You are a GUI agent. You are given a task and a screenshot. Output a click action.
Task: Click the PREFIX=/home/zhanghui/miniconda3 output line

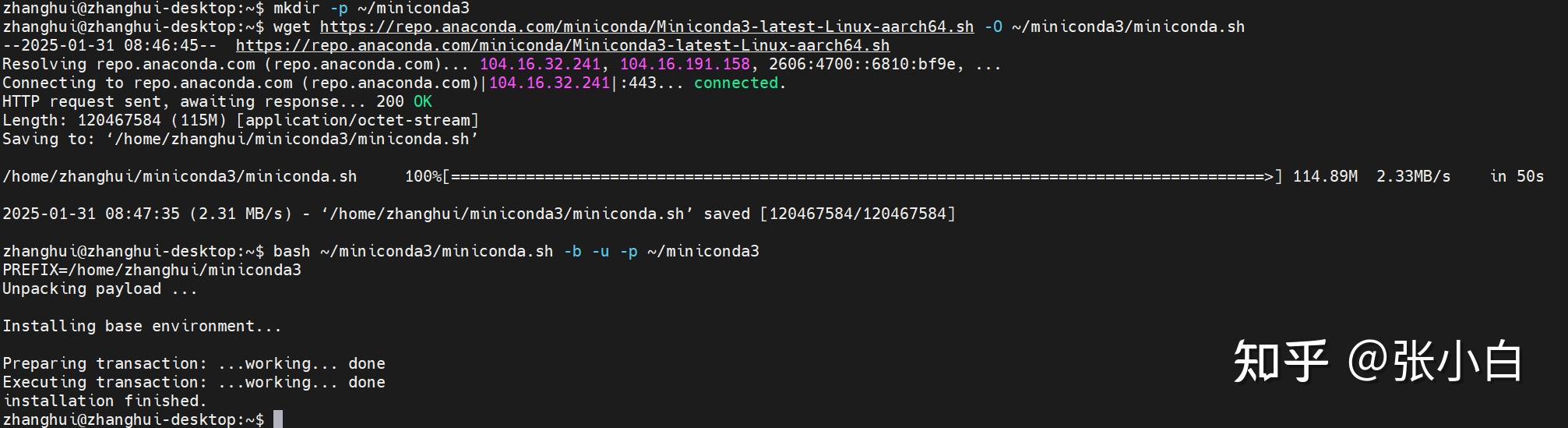[152, 270]
